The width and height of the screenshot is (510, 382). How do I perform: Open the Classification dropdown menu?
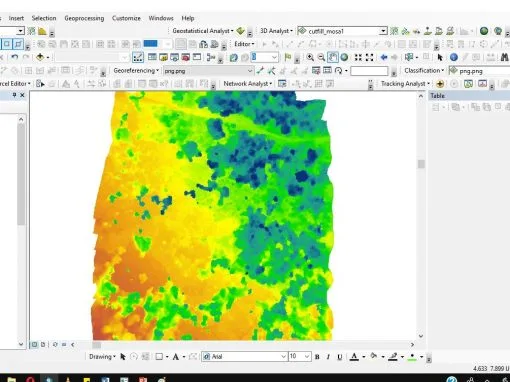[x=424, y=71]
